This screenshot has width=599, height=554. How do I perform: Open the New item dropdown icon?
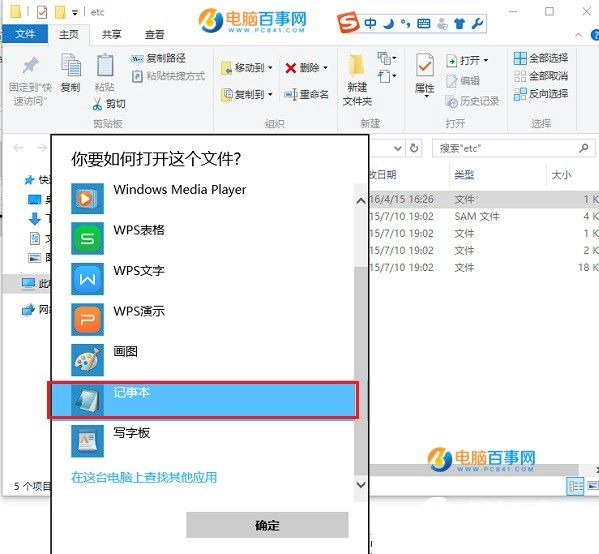387,58
